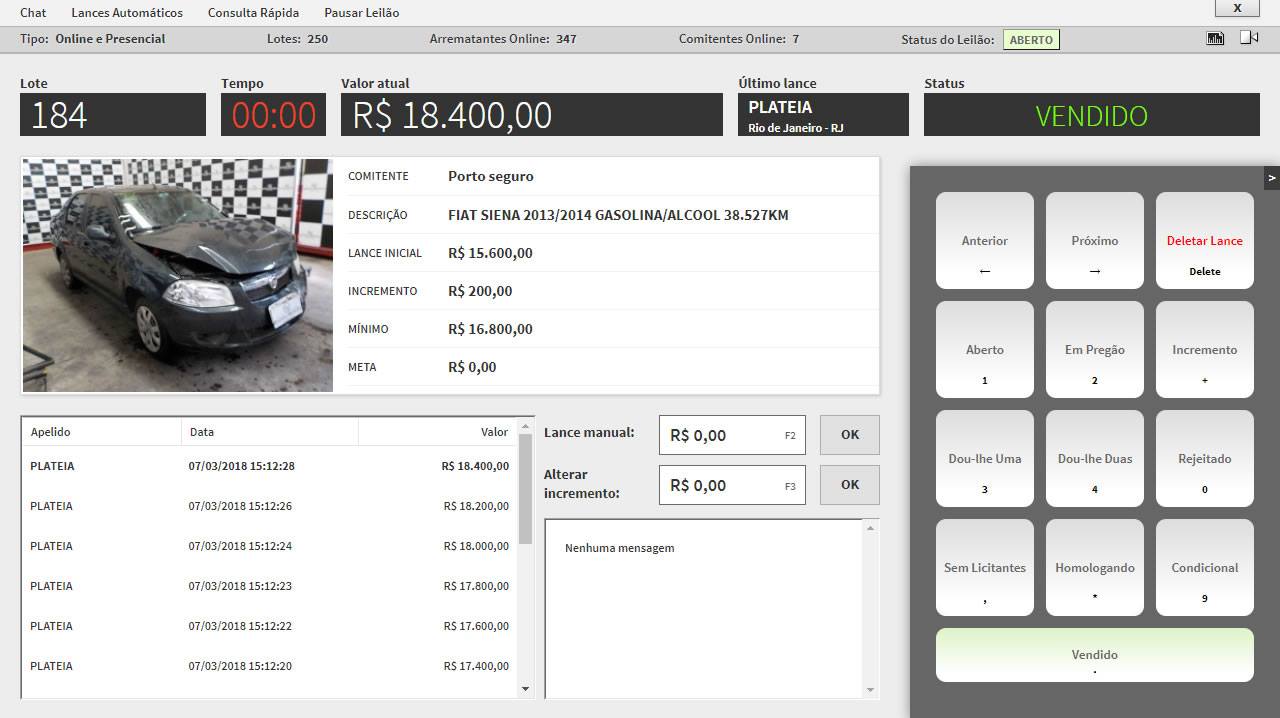This screenshot has width=1280, height=718.
Task: Click Pausar Leilão in the menu bar
Action: pos(361,13)
